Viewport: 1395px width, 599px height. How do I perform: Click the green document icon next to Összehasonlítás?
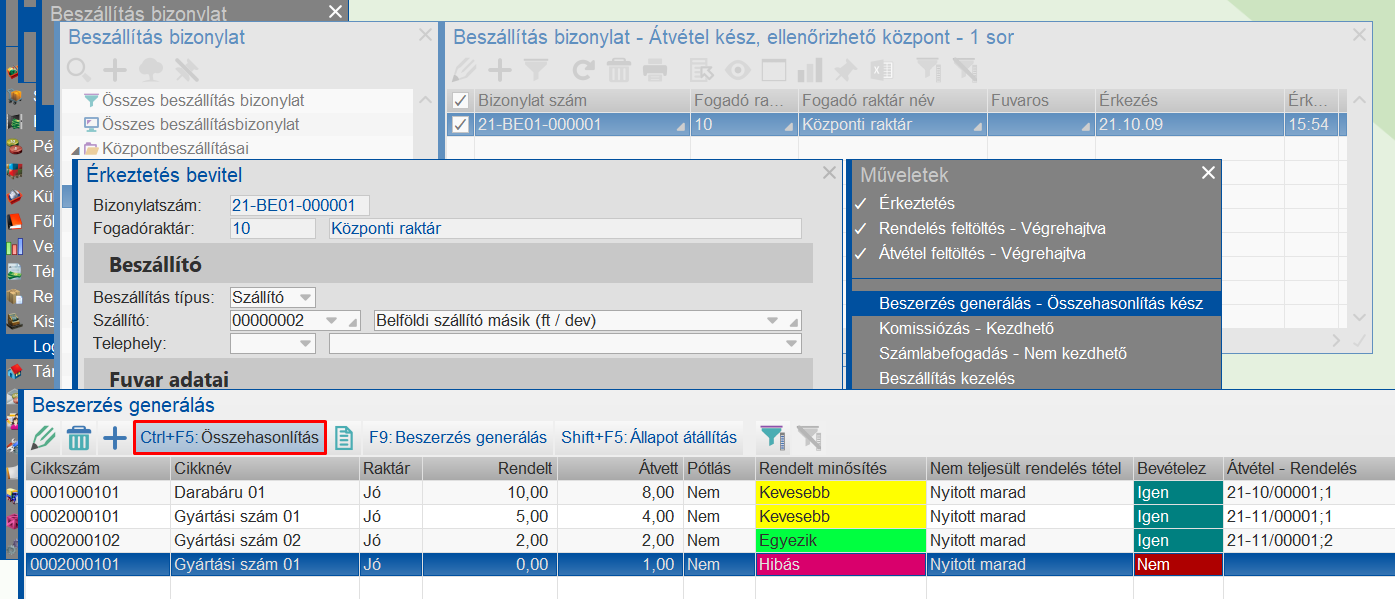click(343, 438)
